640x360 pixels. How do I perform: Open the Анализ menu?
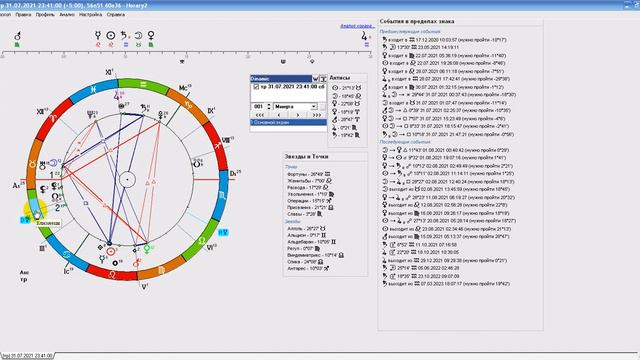pos(67,14)
